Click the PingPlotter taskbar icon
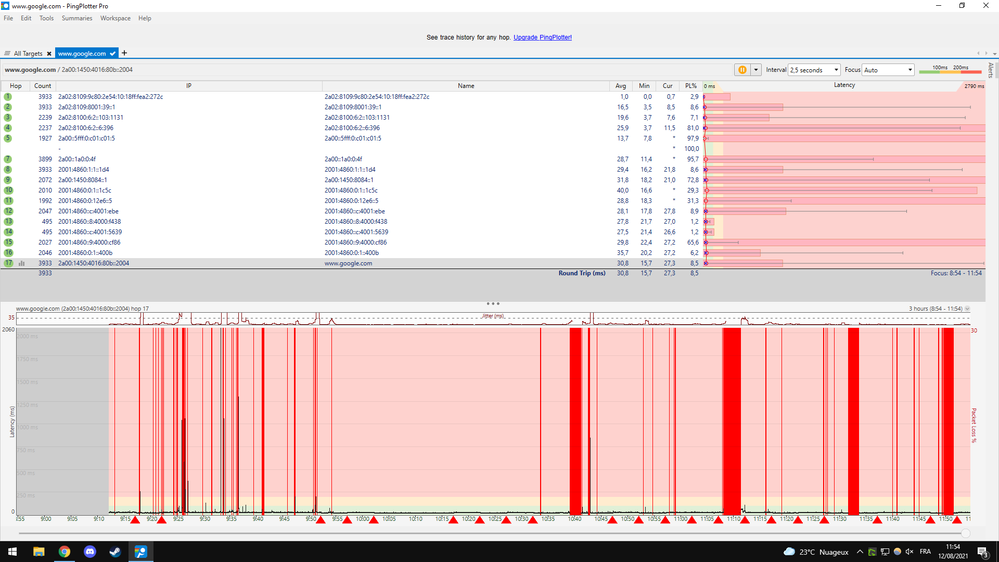 point(141,552)
